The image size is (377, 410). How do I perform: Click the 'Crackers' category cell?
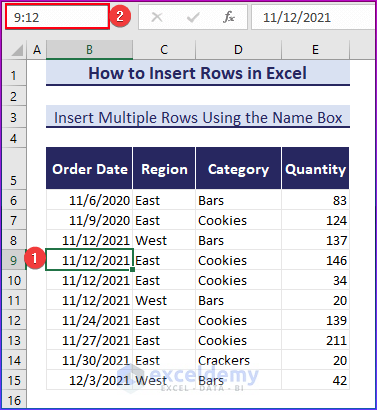238,360
